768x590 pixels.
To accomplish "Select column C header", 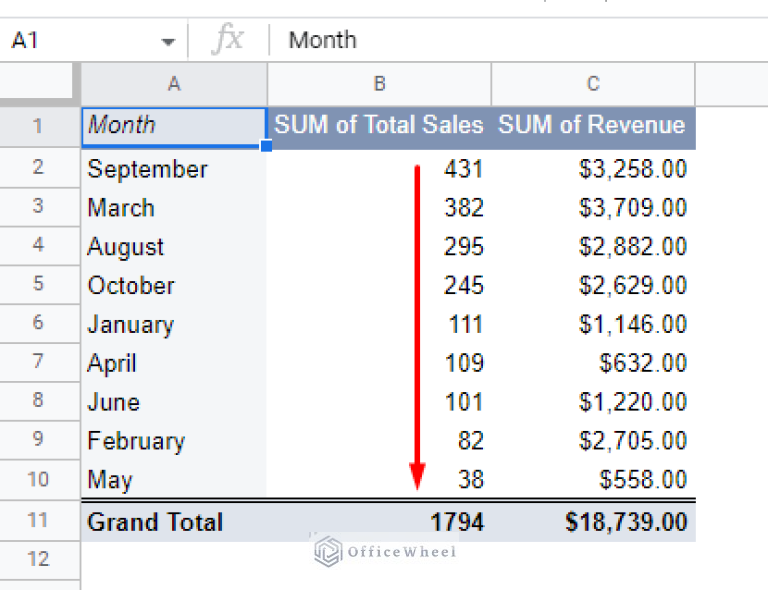I will pos(593,85).
